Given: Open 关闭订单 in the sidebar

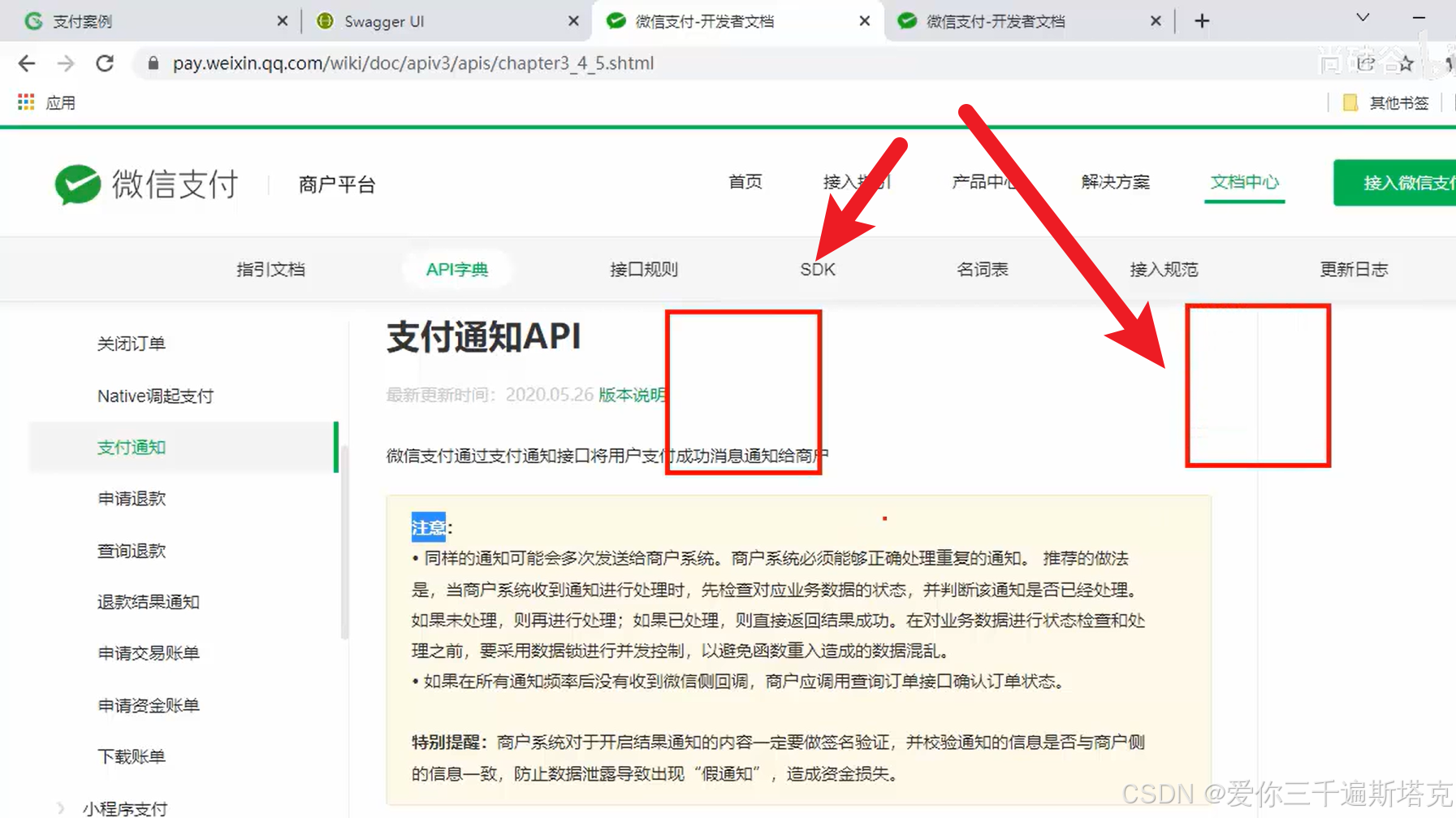Looking at the screenshot, I should [132, 344].
